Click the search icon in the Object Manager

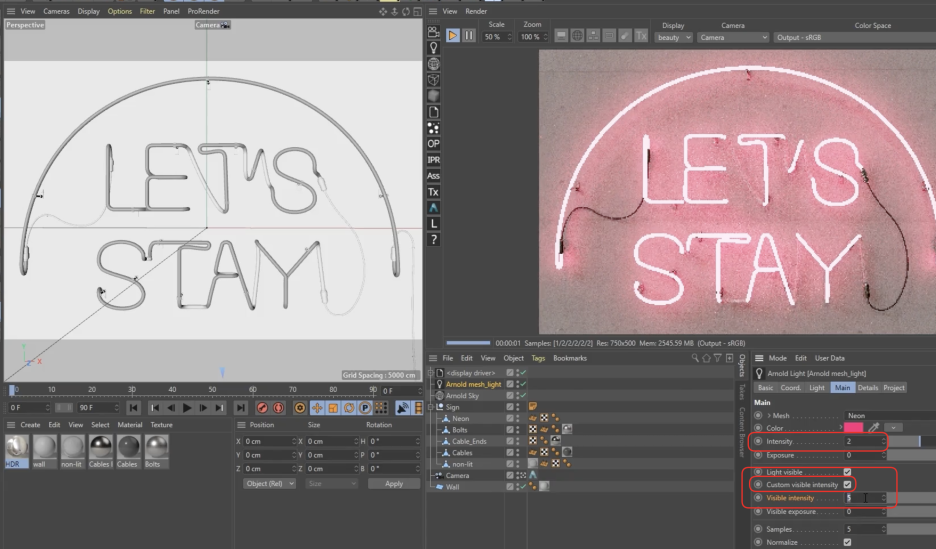[695, 358]
